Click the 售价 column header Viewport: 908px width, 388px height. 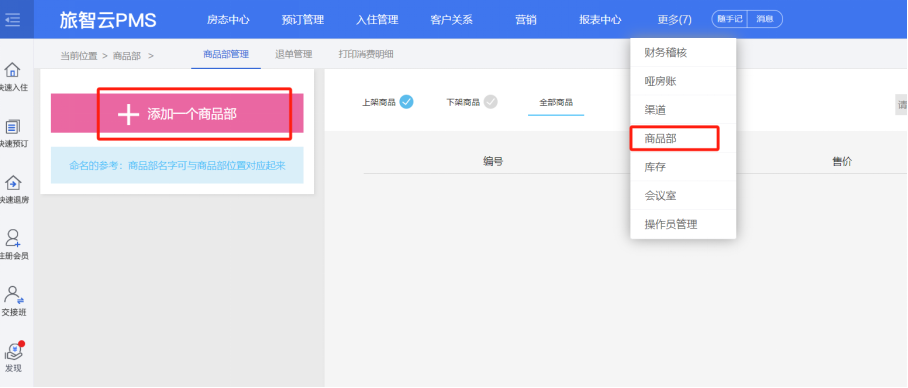coord(842,162)
